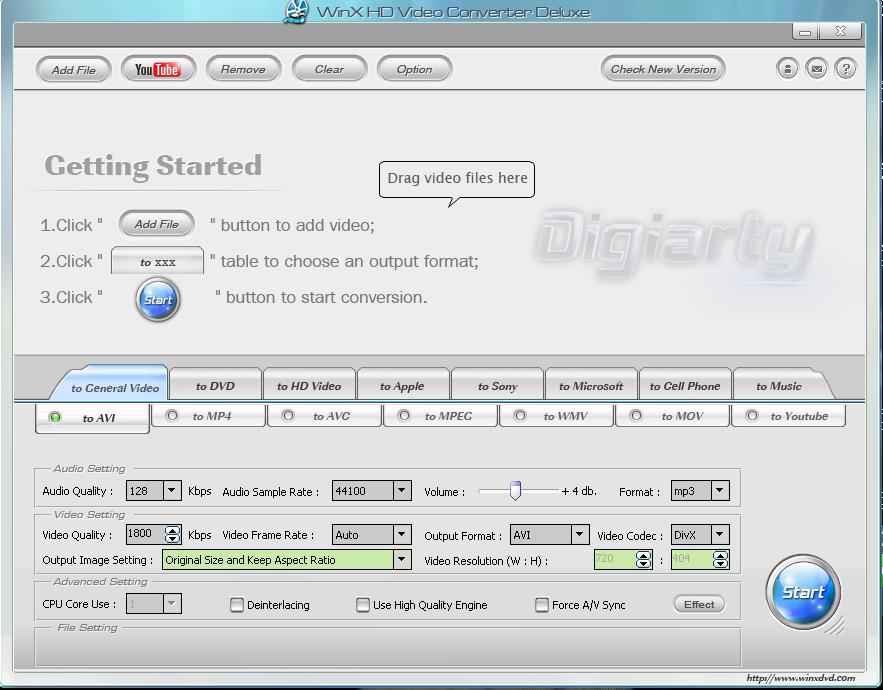Close the converter window
883x690 pixels.
840,32
